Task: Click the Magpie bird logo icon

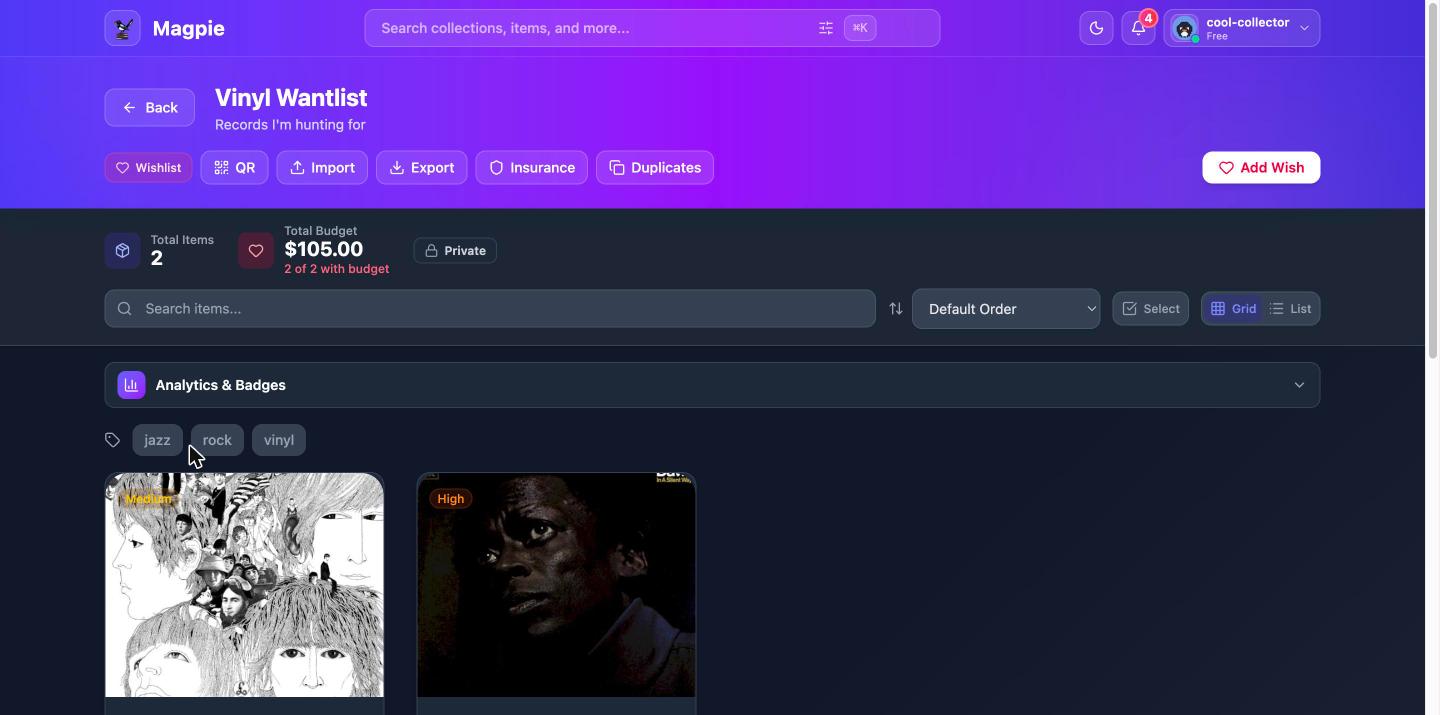Action: click(x=123, y=28)
